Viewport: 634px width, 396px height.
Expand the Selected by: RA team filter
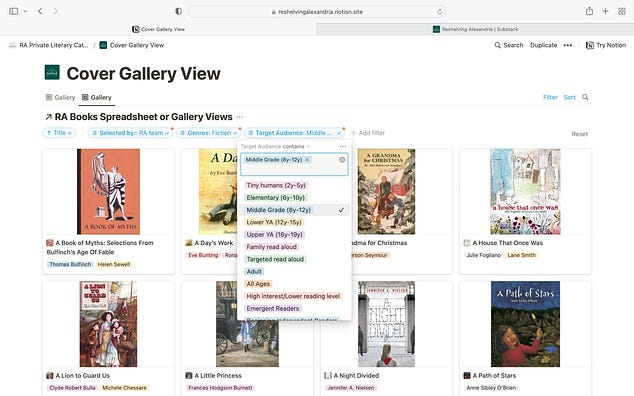click(x=130, y=133)
